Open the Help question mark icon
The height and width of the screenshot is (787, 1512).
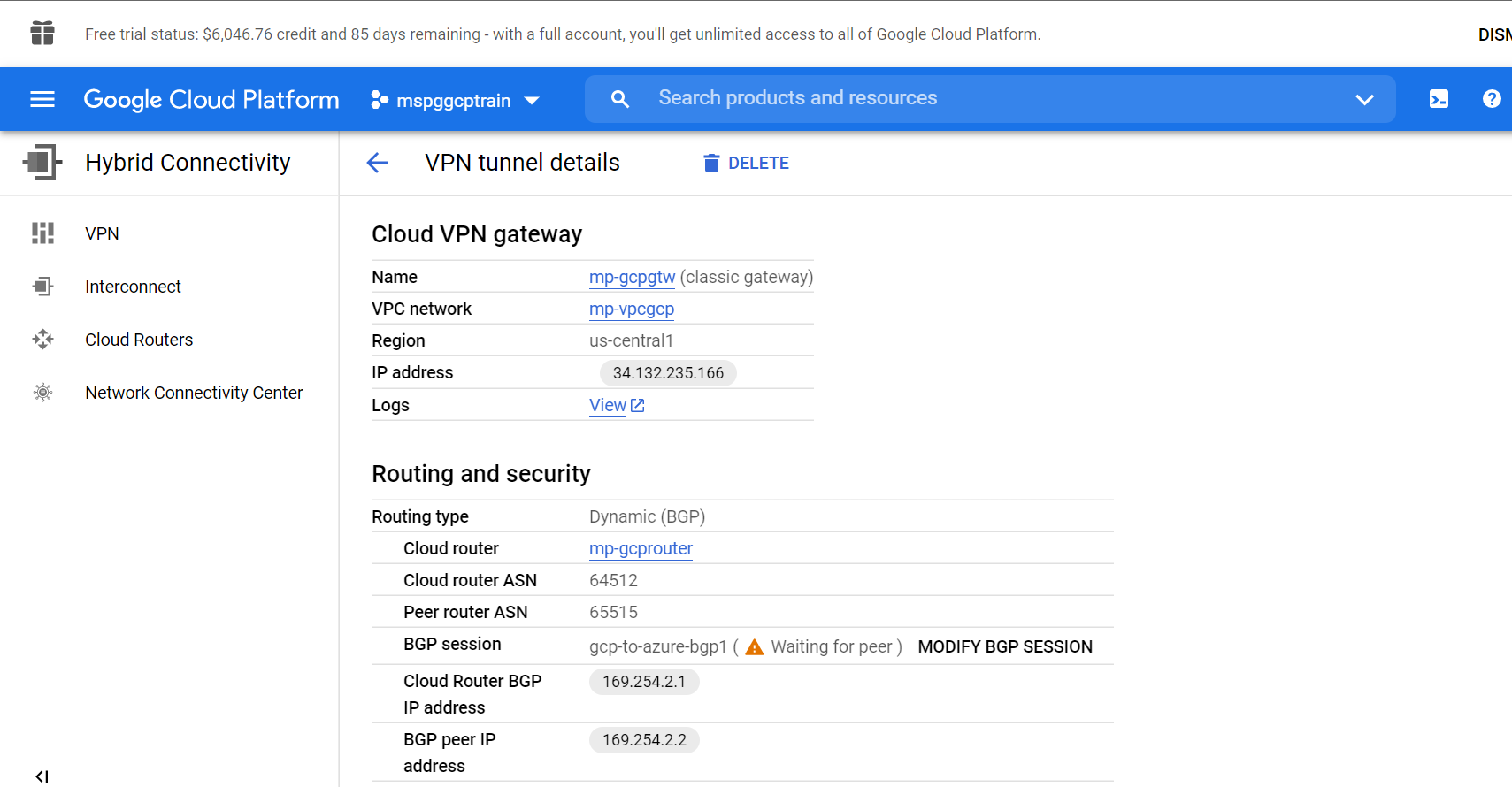[1493, 99]
